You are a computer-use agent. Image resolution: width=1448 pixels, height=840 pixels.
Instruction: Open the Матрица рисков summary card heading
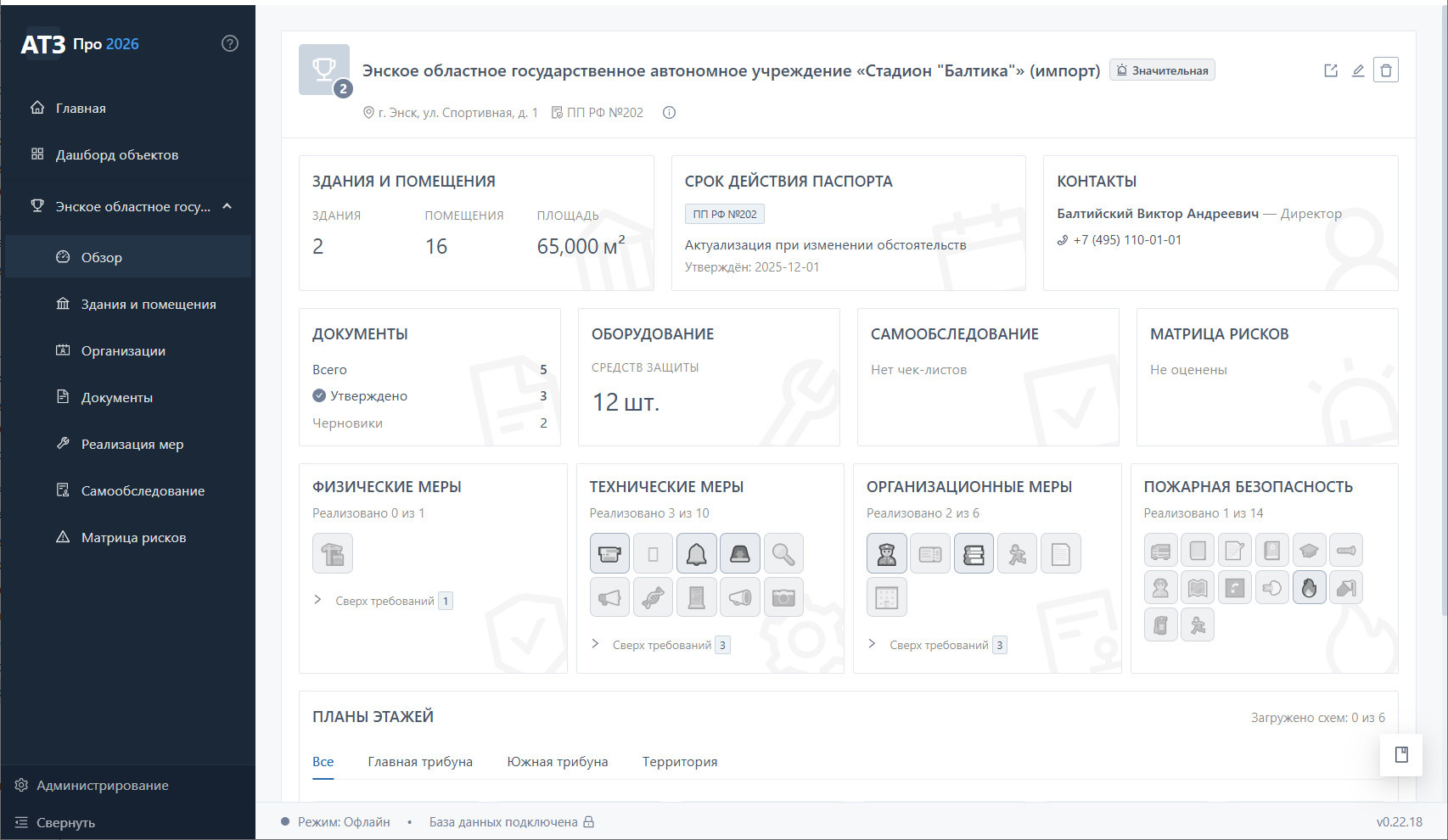(1220, 333)
